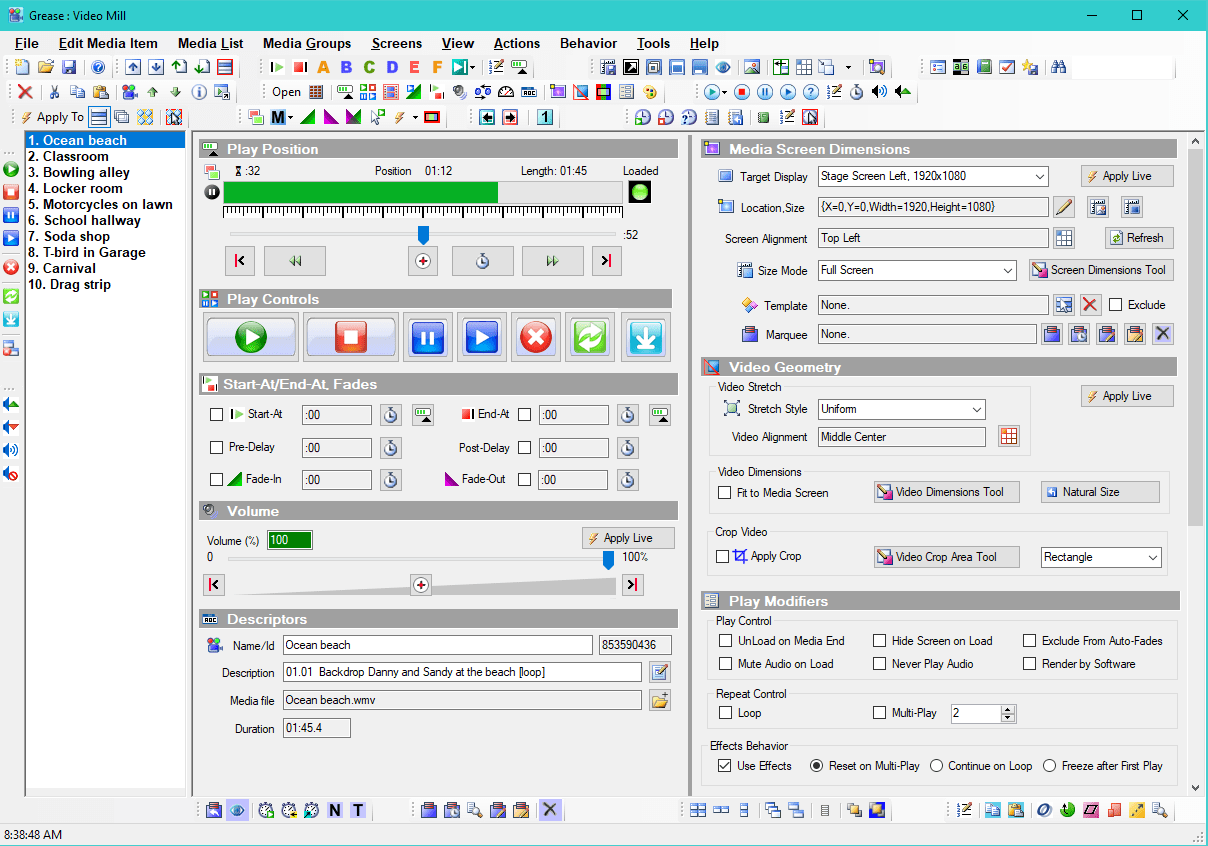Click the Natural Size button
The image size is (1208, 846).
click(1100, 492)
